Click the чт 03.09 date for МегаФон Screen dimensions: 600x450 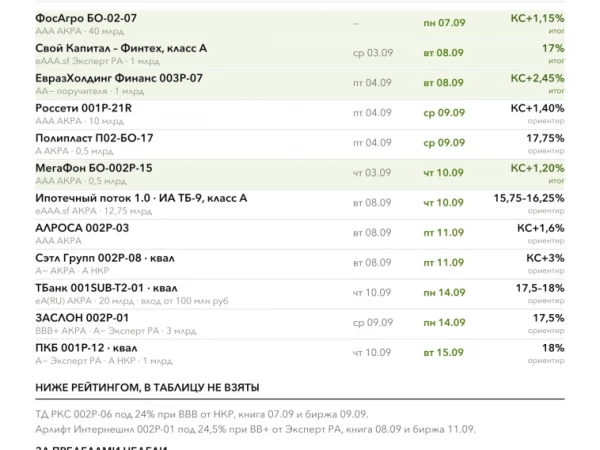372,173
